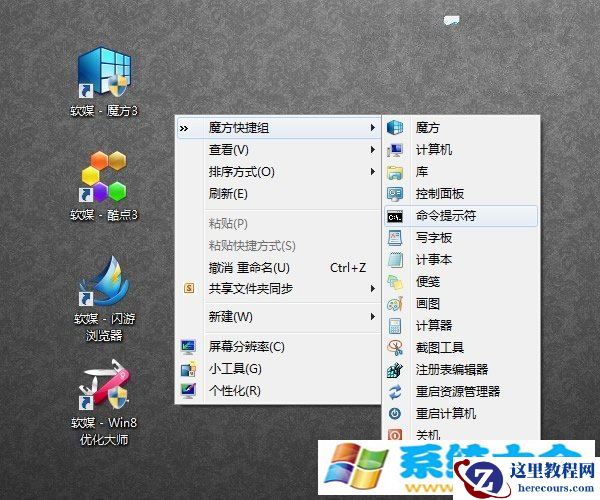Select 魔方快捷组 in the context menu
Image resolution: width=600 pixels, height=500 pixels.
(x=279, y=127)
